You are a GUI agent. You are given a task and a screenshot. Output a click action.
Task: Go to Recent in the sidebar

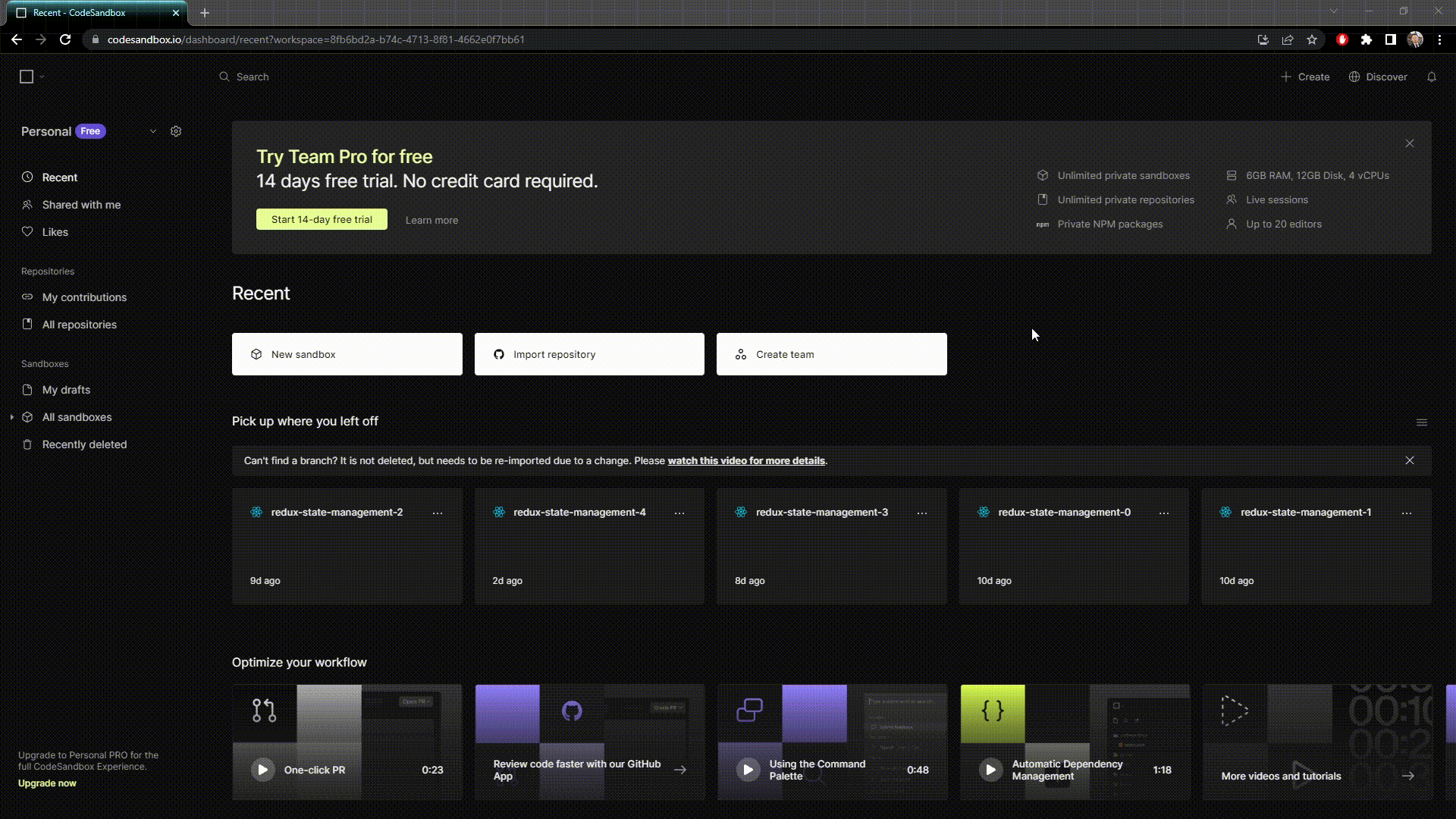click(x=60, y=177)
